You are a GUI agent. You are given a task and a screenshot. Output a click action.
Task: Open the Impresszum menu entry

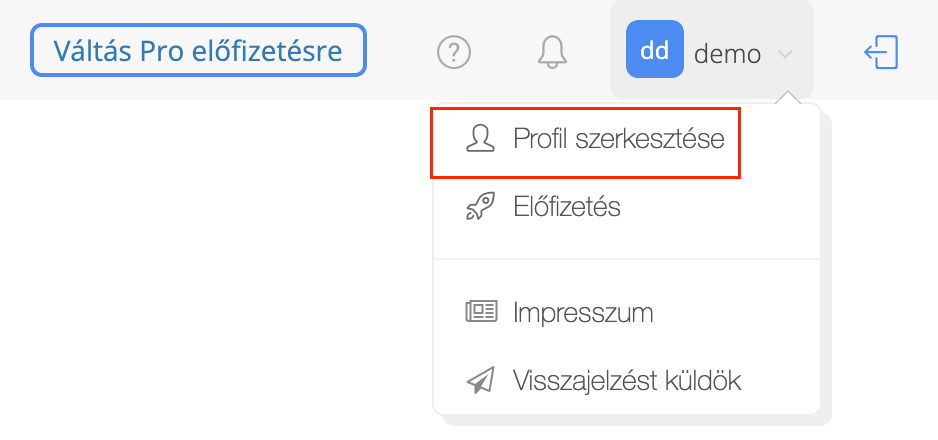[583, 313]
